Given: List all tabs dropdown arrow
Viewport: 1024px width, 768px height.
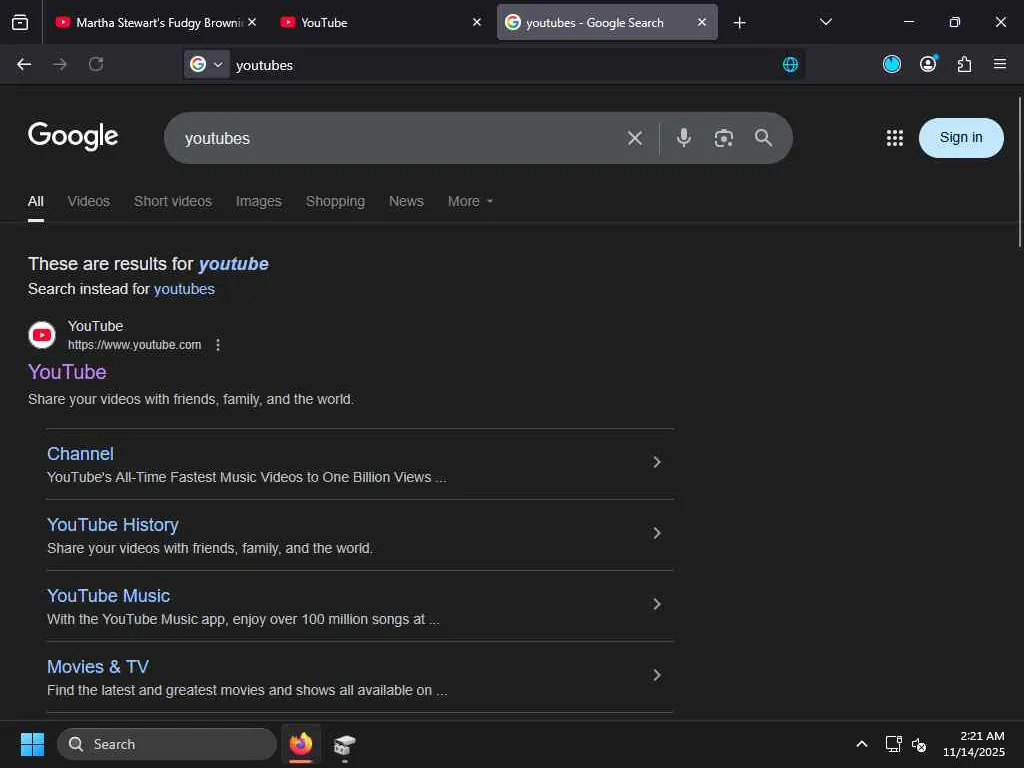Looking at the screenshot, I should click(x=825, y=22).
